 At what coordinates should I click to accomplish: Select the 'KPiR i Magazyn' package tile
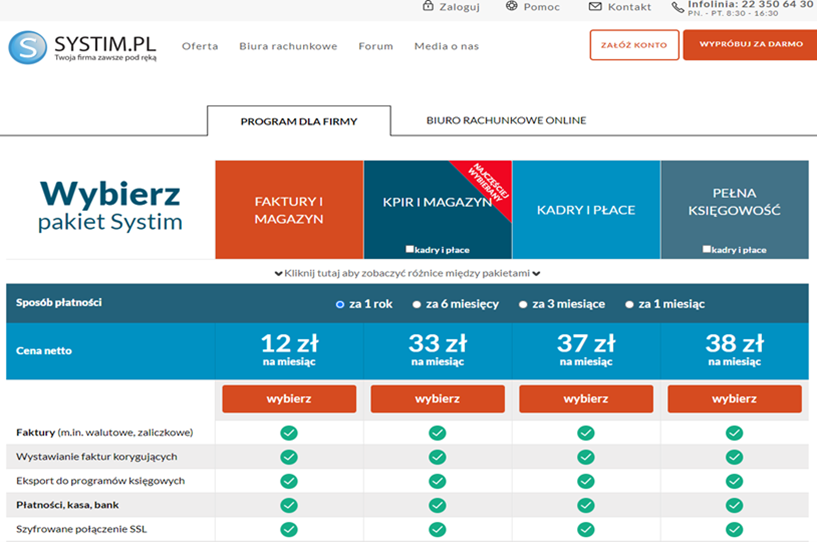[x=438, y=210]
